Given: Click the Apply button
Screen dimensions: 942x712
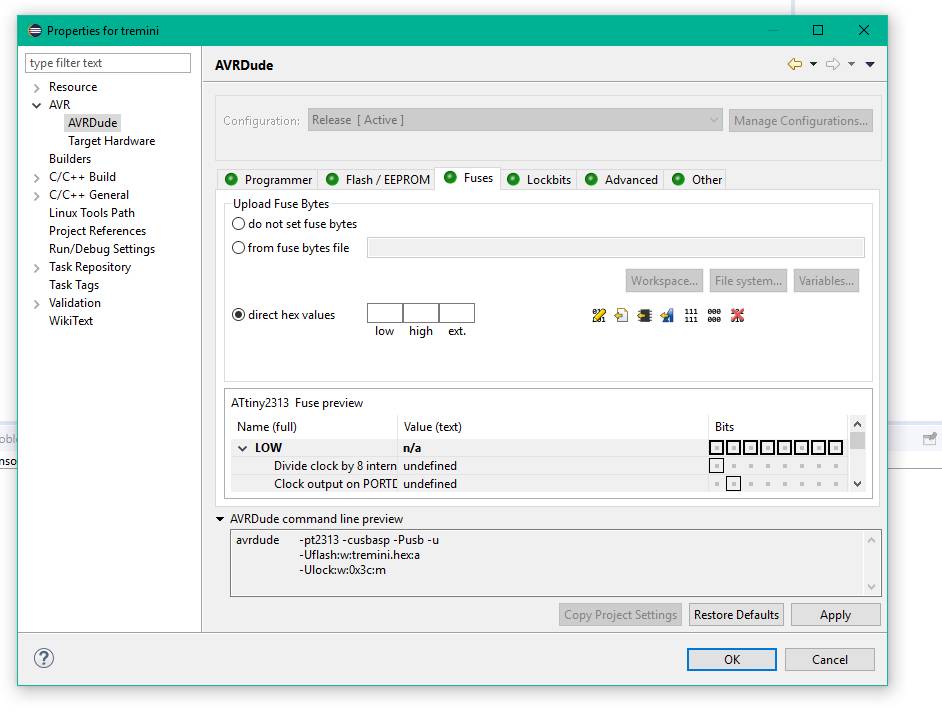Looking at the screenshot, I should (x=835, y=615).
